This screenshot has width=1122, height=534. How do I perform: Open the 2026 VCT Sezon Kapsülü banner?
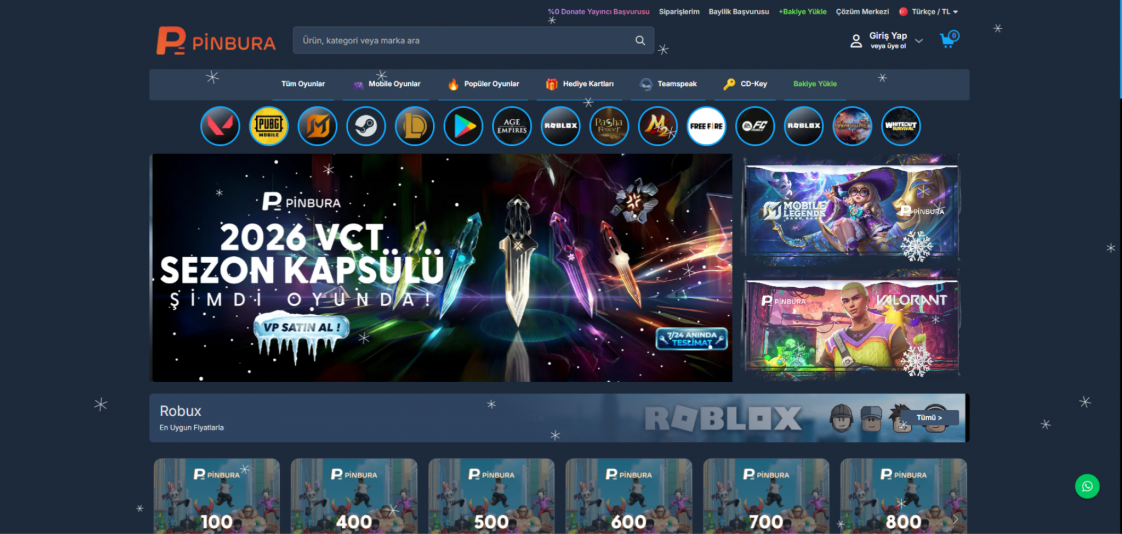442,268
